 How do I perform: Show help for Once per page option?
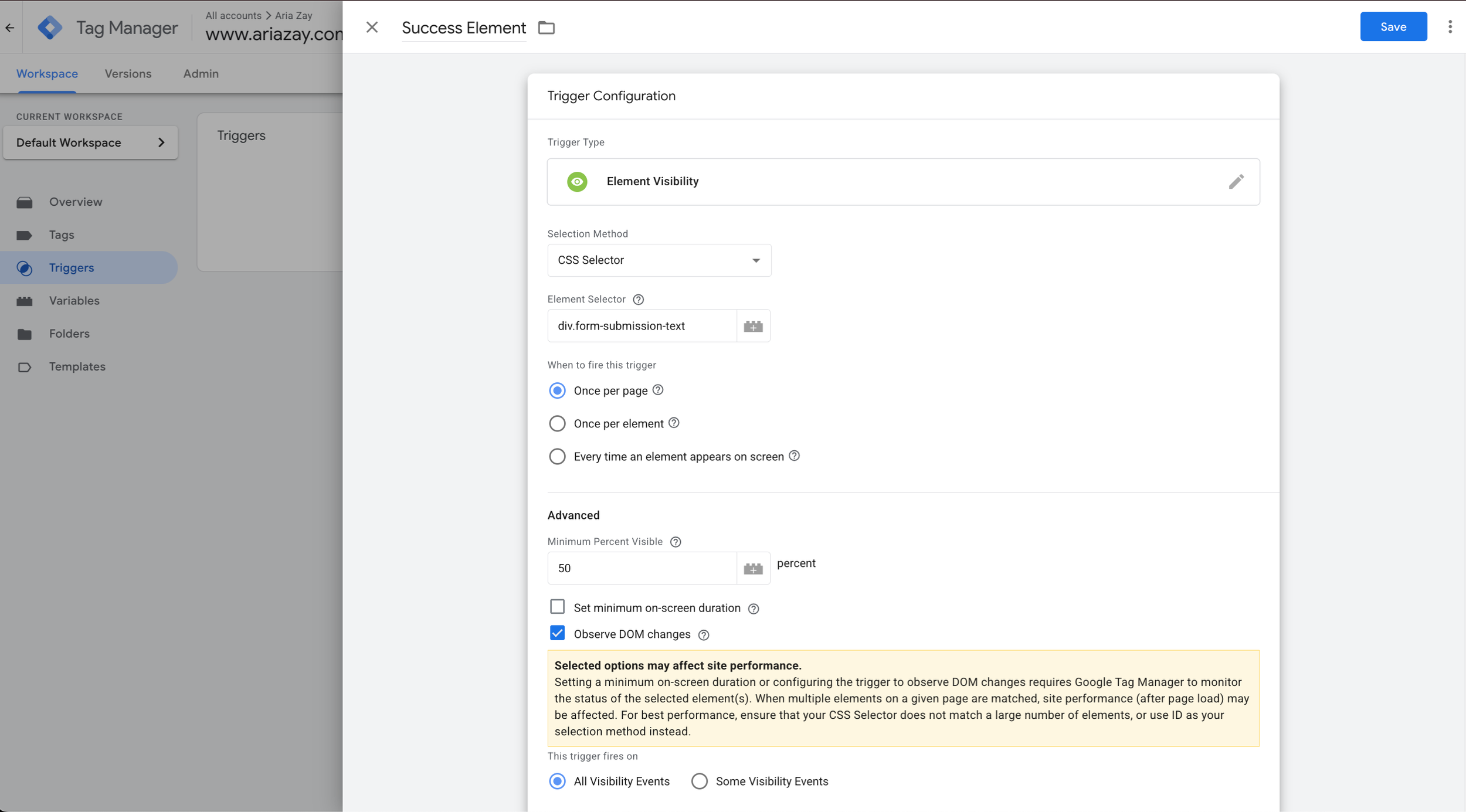coord(658,390)
